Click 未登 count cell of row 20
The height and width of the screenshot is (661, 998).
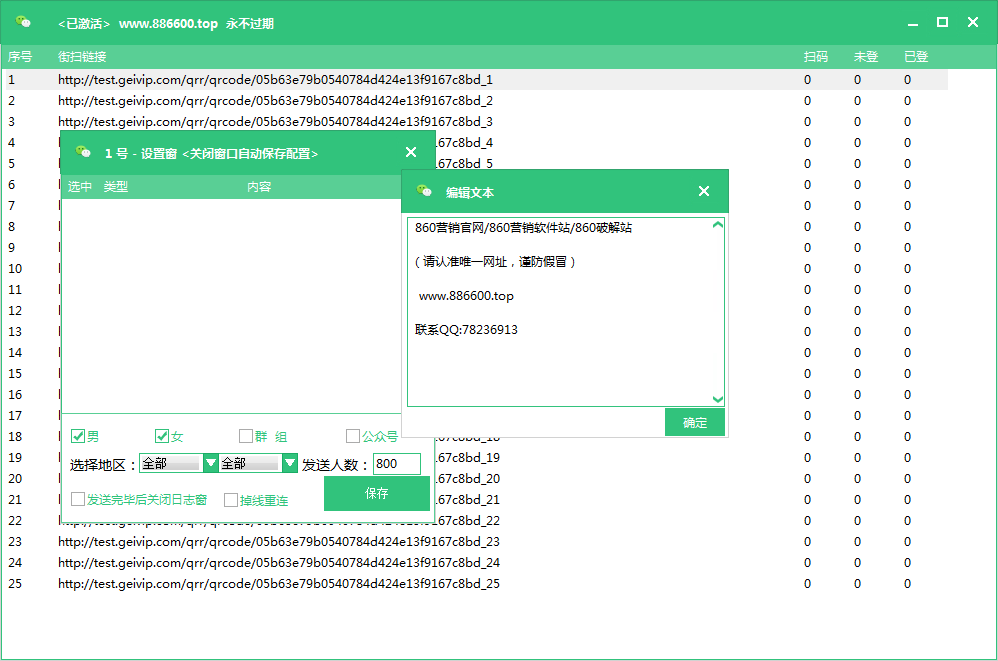point(857,478)
